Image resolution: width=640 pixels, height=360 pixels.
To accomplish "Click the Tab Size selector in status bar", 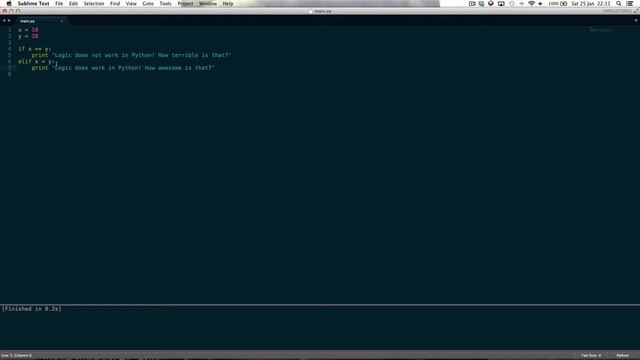I will pos(591,356).
